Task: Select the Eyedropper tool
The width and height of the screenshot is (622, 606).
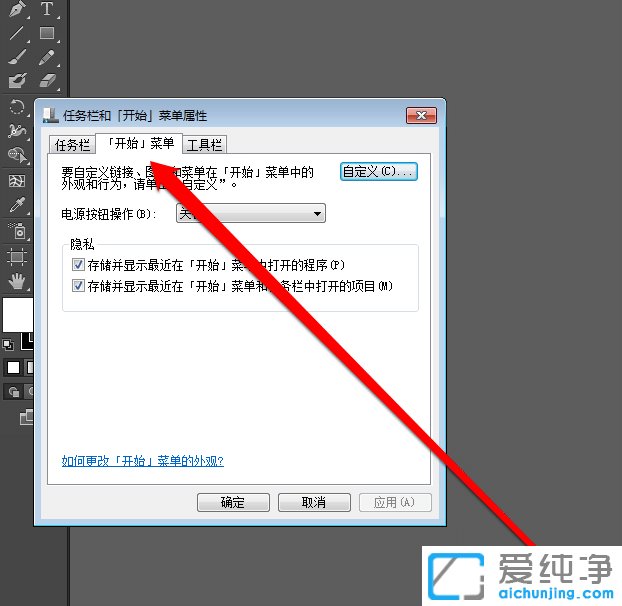Action: click(17, 205)
